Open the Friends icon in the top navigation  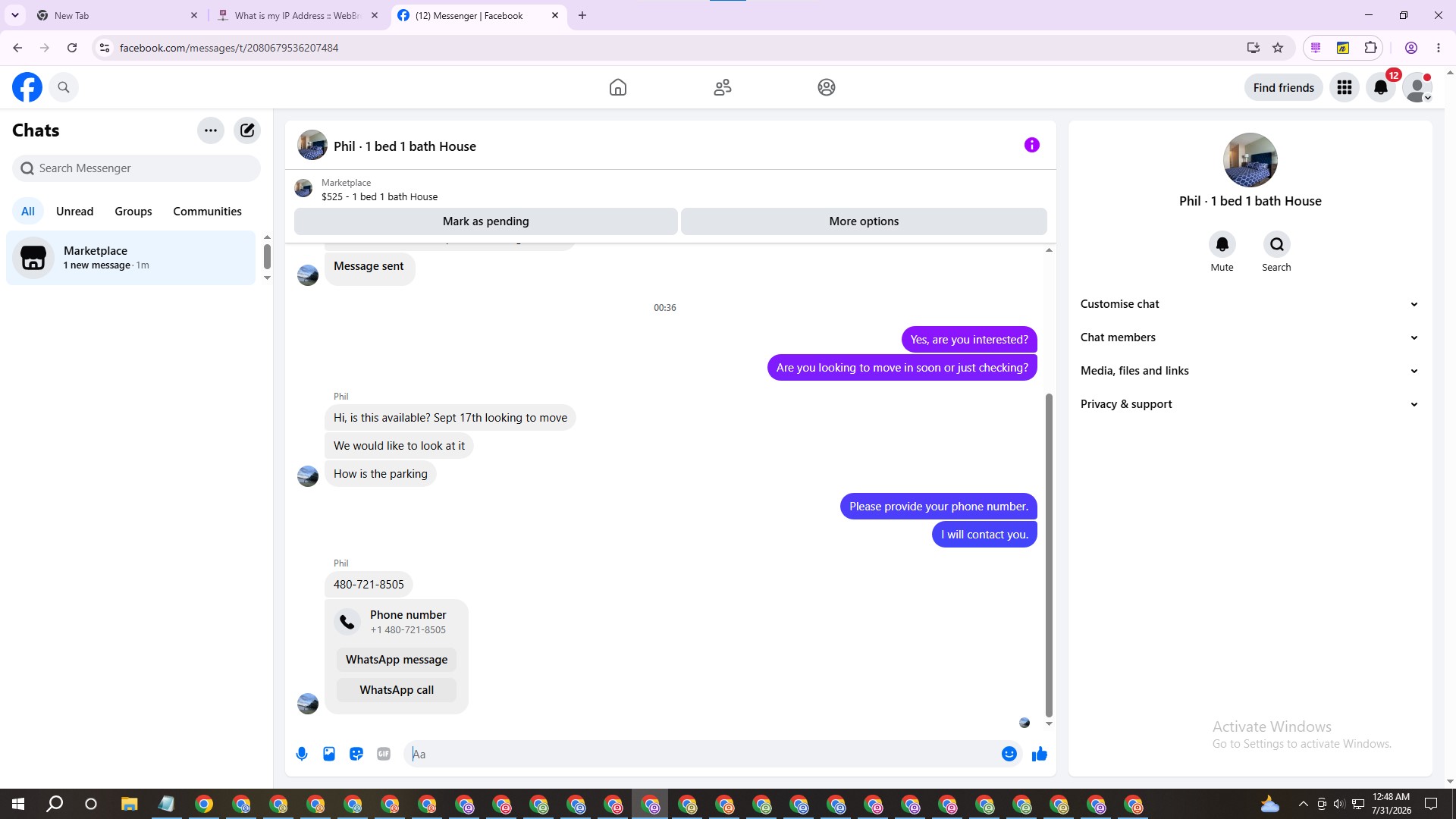pyautogui.click(x=723, y=87)
